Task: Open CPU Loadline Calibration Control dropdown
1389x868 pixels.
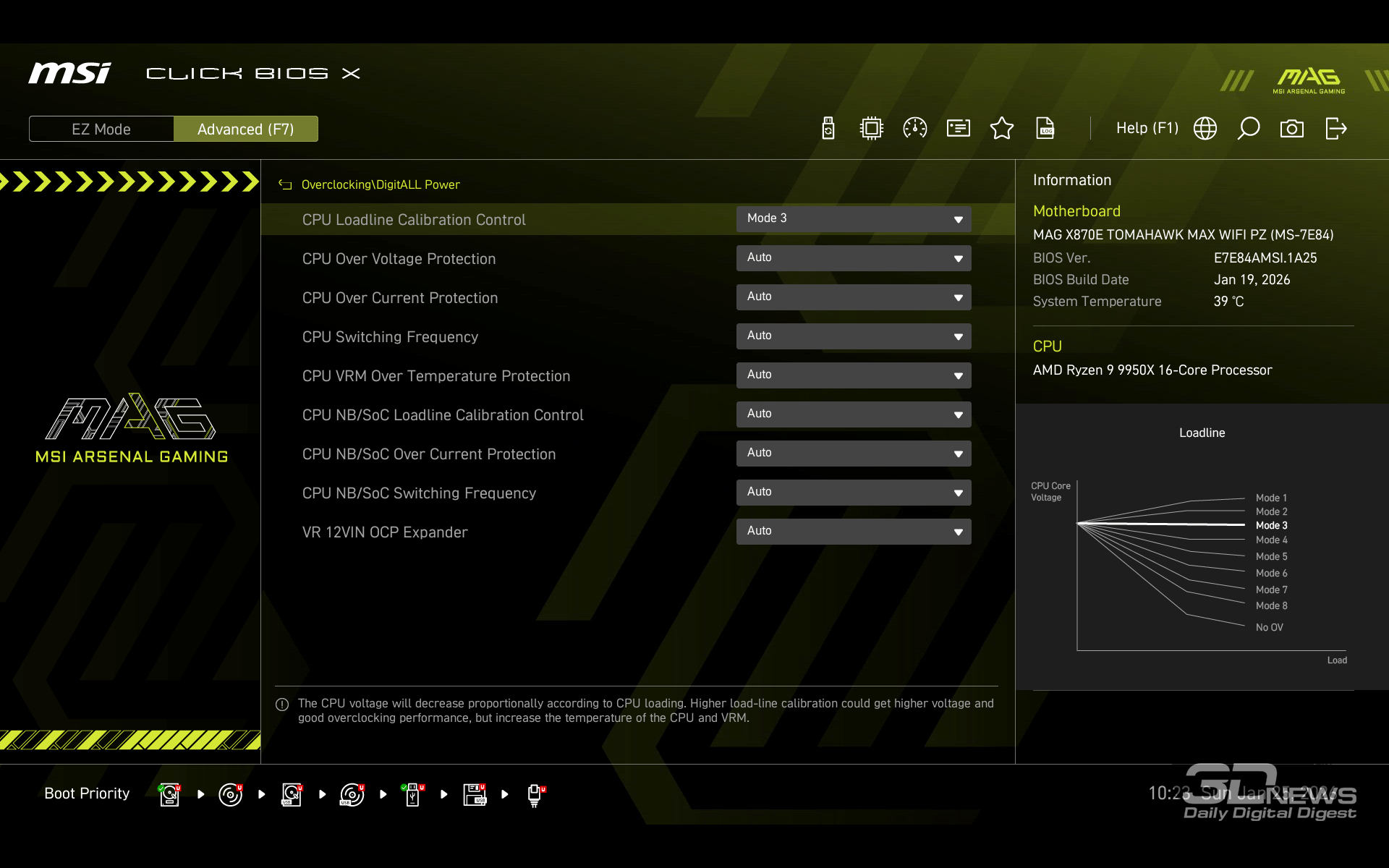Action: point(854,219)
